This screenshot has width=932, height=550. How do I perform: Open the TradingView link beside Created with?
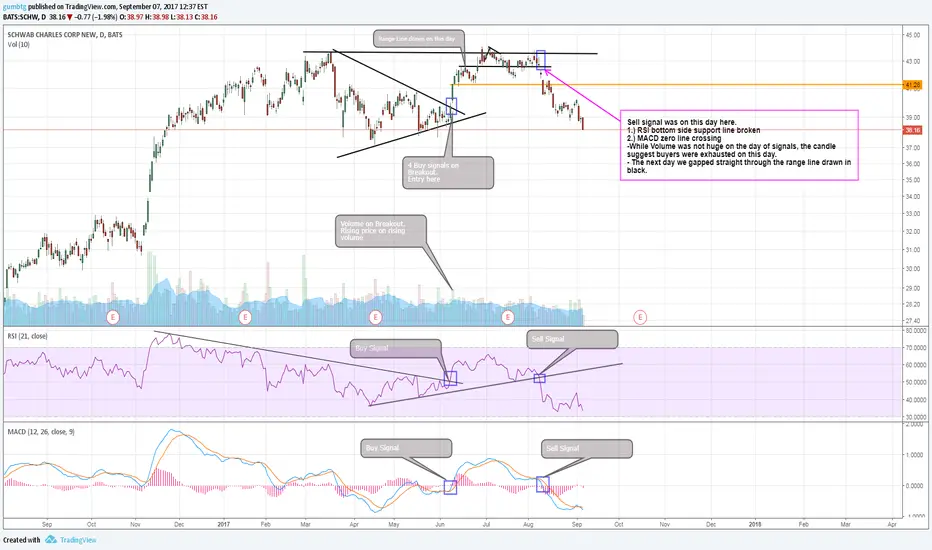(78, 540)
